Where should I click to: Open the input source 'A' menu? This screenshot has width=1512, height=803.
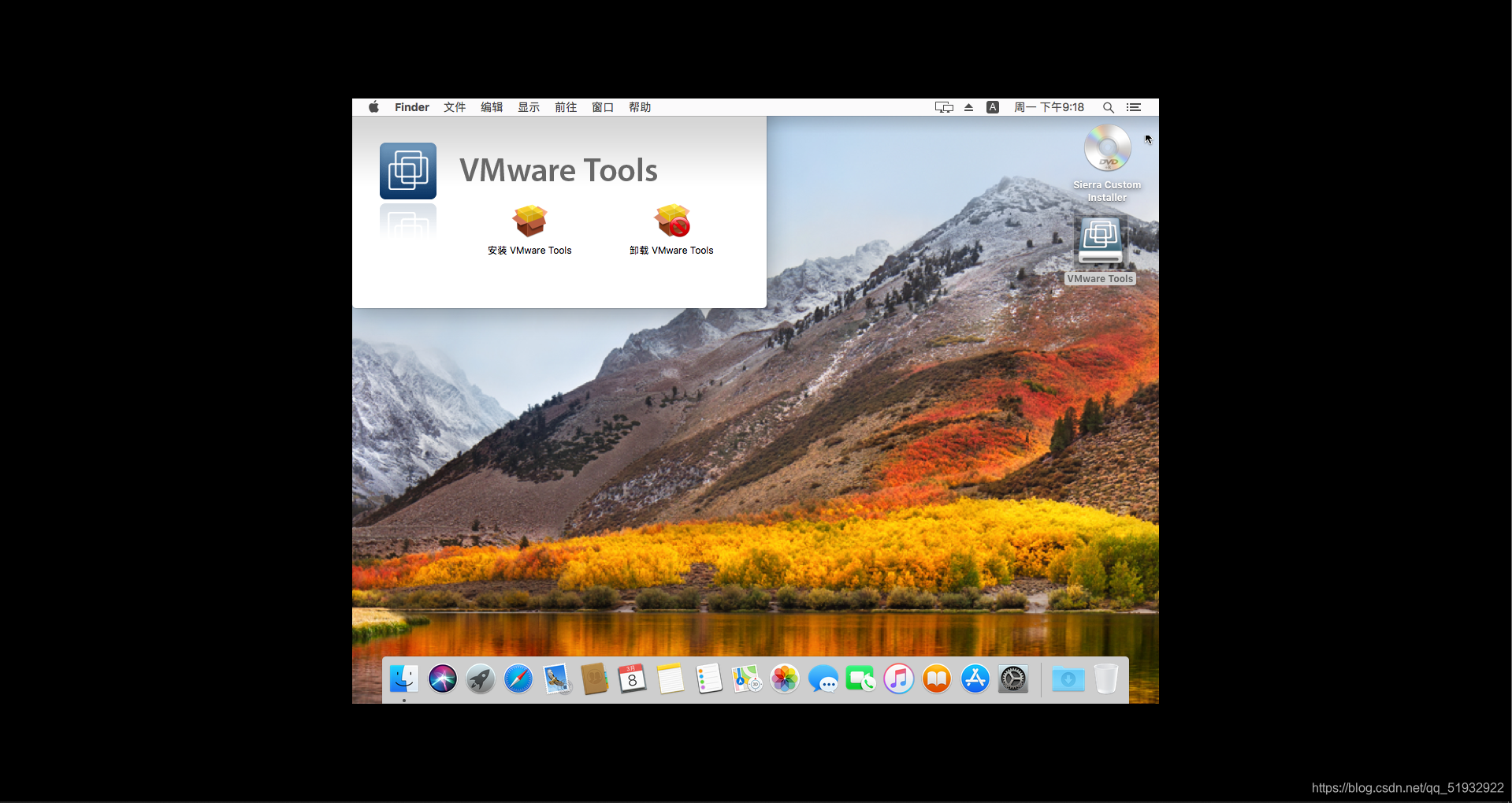click(x=993, y=107)
